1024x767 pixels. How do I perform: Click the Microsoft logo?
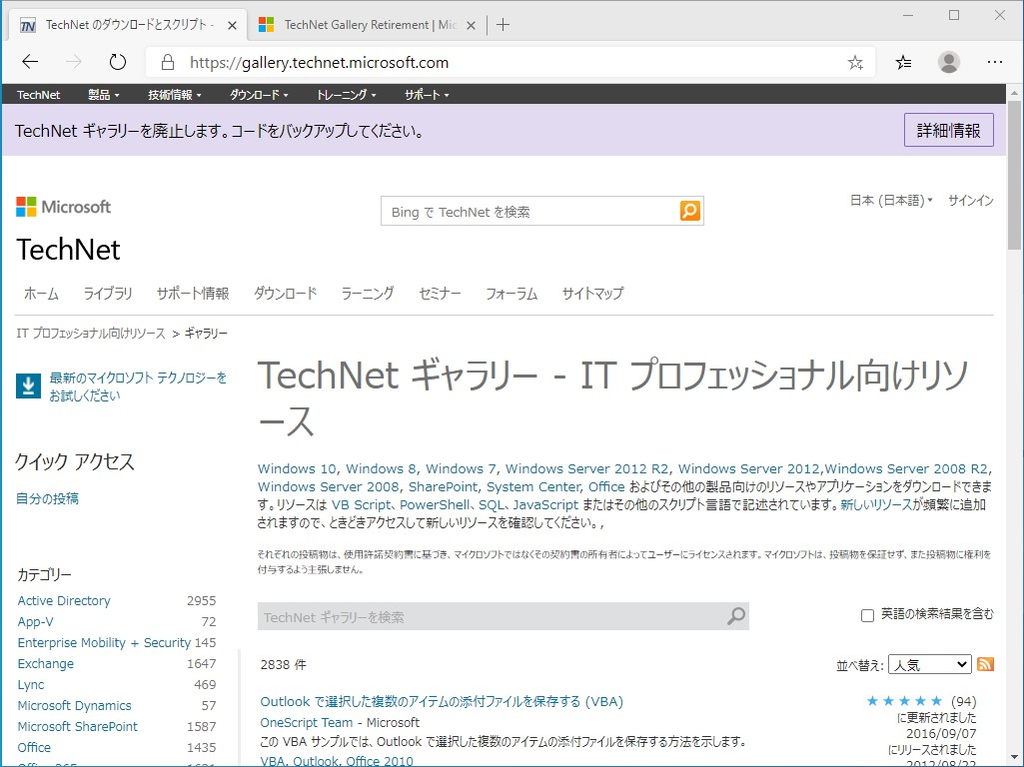pos(62,206)
